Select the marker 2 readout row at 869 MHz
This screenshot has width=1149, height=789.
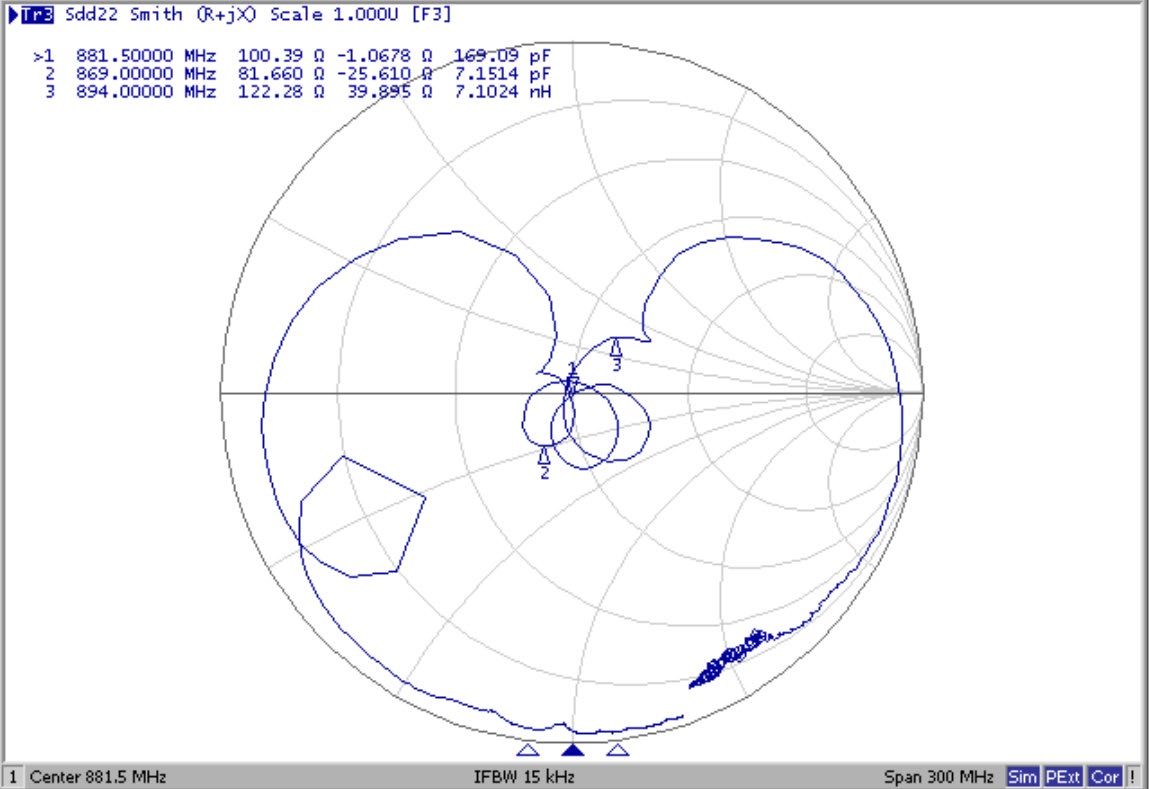(x=294, y=74)
